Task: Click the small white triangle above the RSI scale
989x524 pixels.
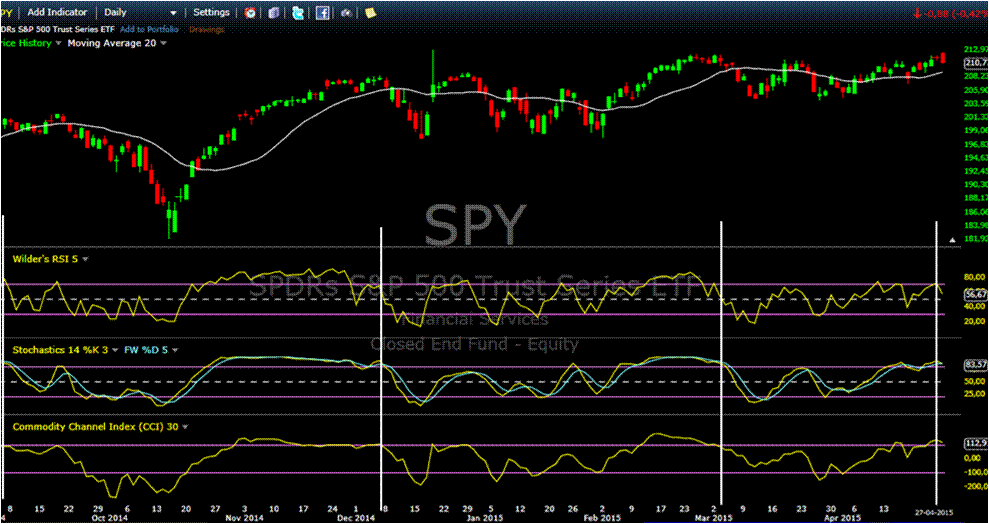Action: click(953, 240)
